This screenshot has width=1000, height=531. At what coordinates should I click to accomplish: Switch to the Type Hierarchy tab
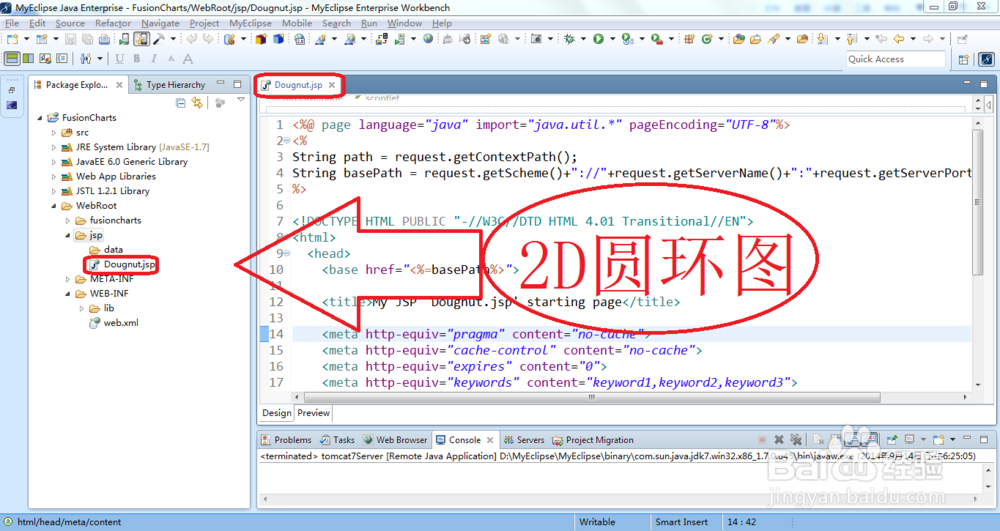[170, 85]
